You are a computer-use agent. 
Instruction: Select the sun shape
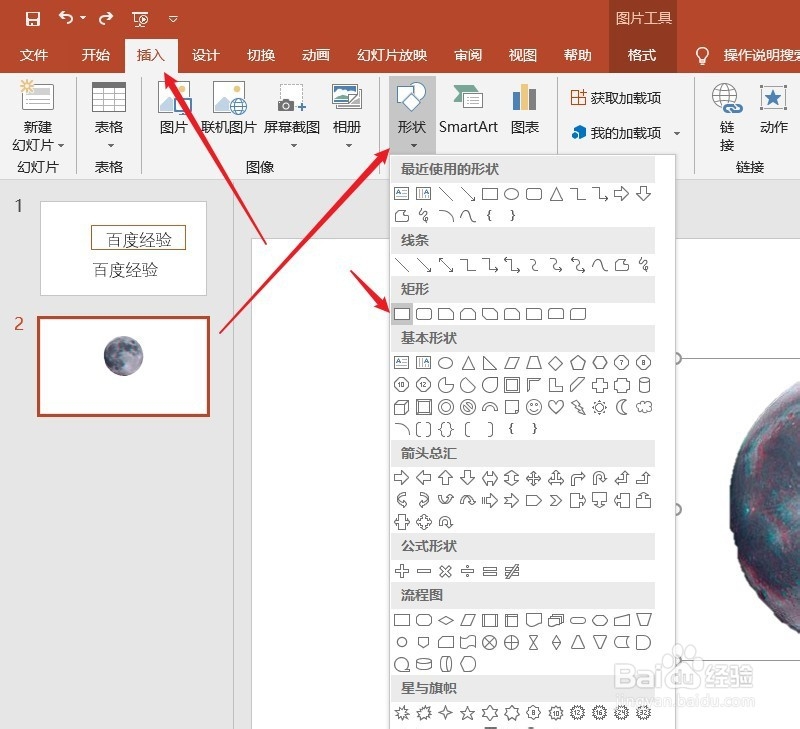tap(599, 407)
